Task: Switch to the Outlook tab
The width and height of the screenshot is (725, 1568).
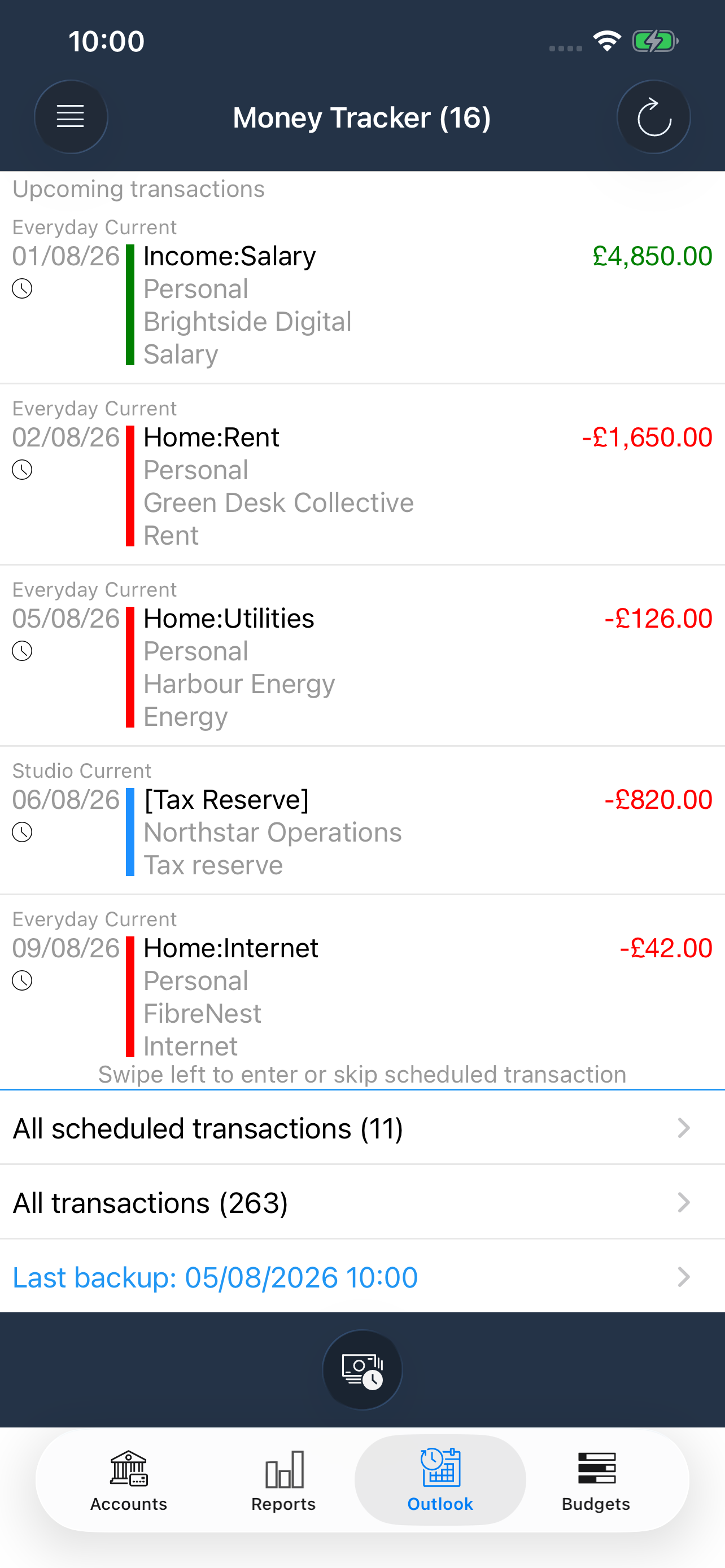Action: tap(440, 1479)
